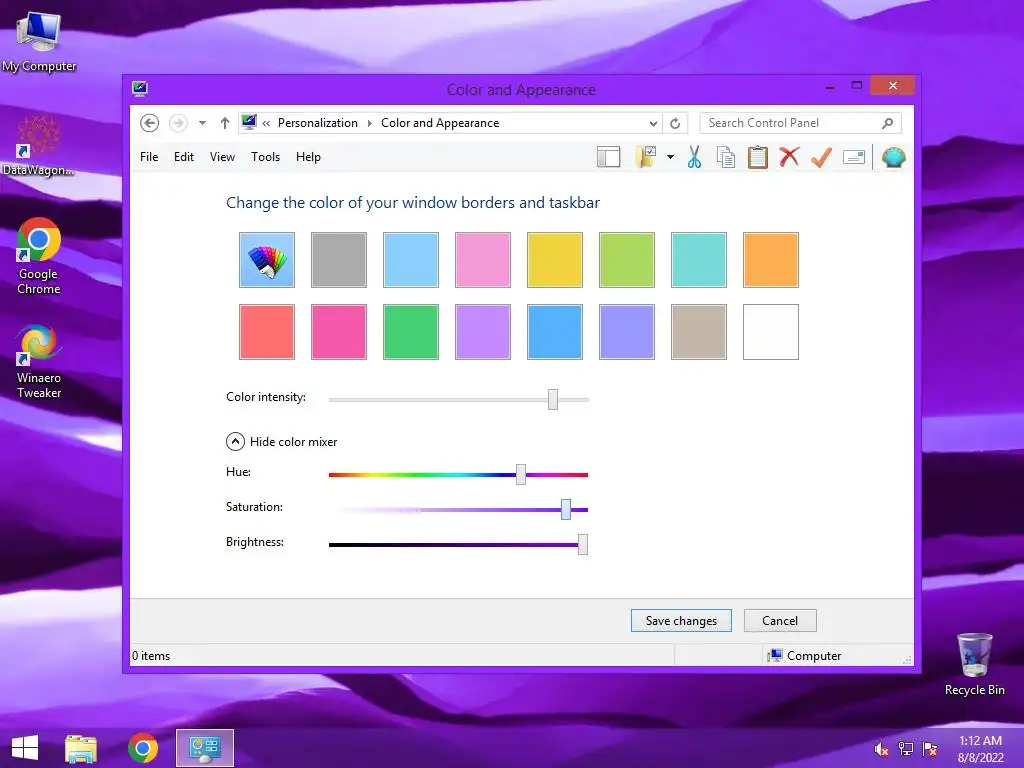
Task: Pick the green swatch in second row
Action: coord(411,332)
